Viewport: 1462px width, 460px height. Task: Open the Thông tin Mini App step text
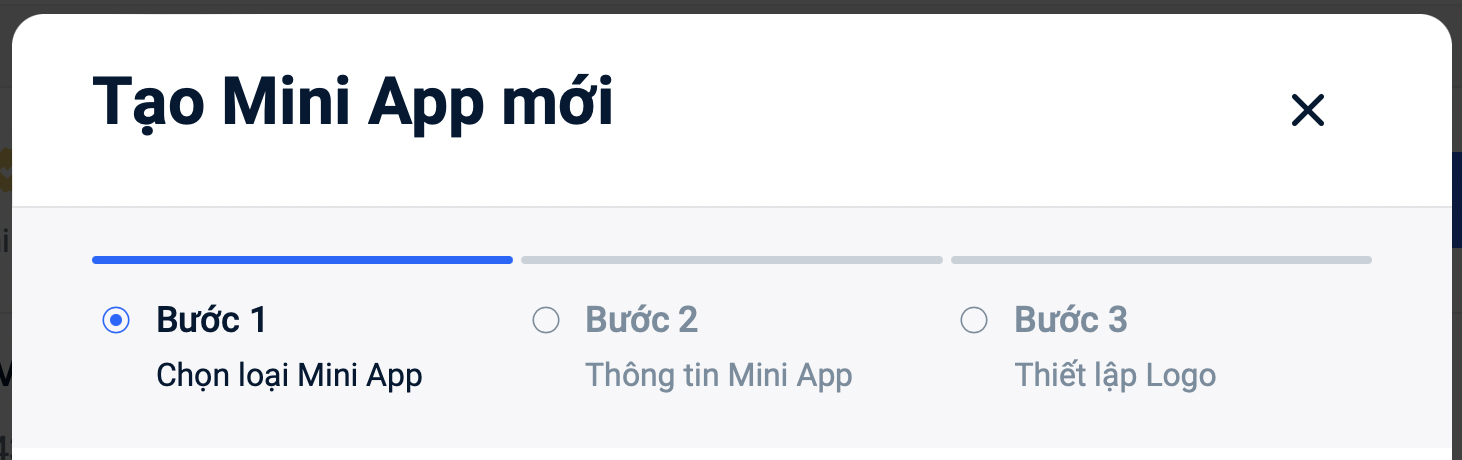pos(718,375)
